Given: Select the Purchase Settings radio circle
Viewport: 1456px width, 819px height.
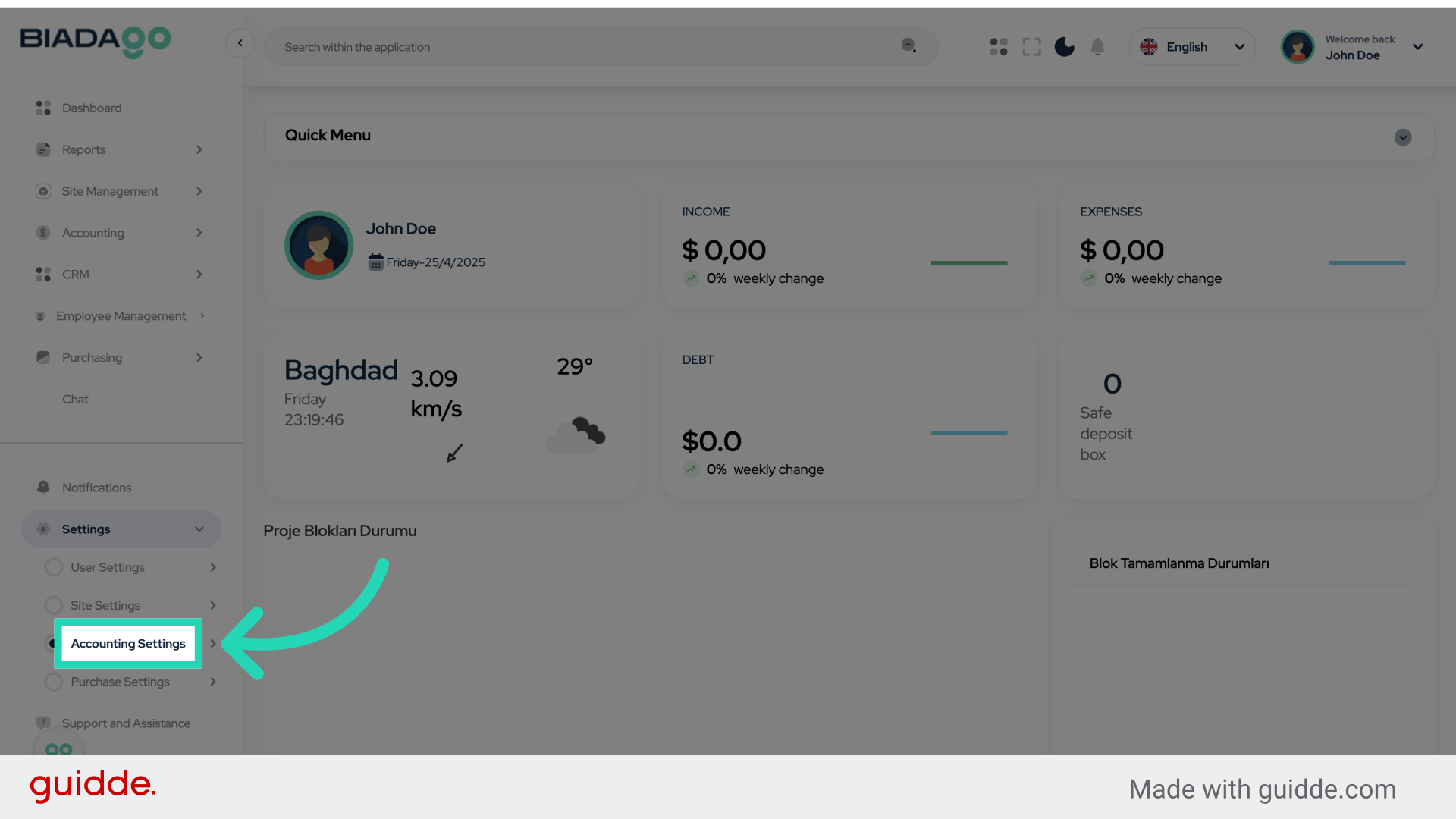Looking at the screenshot, I should coord(53,681).
